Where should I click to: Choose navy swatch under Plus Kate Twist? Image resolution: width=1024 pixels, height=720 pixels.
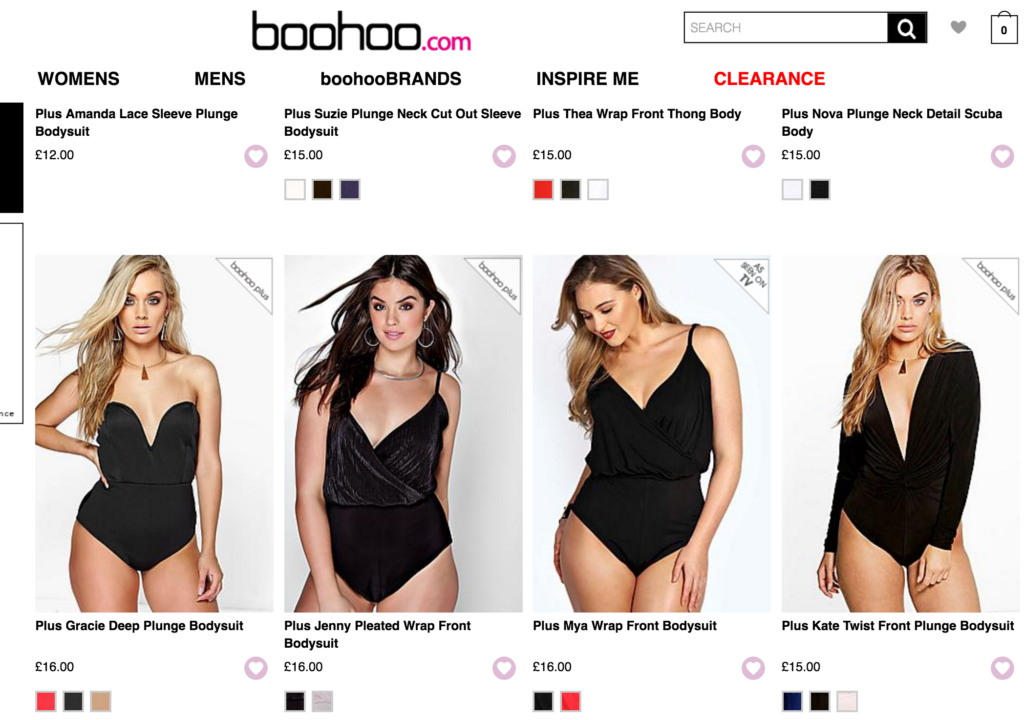(x=792, y=701)
